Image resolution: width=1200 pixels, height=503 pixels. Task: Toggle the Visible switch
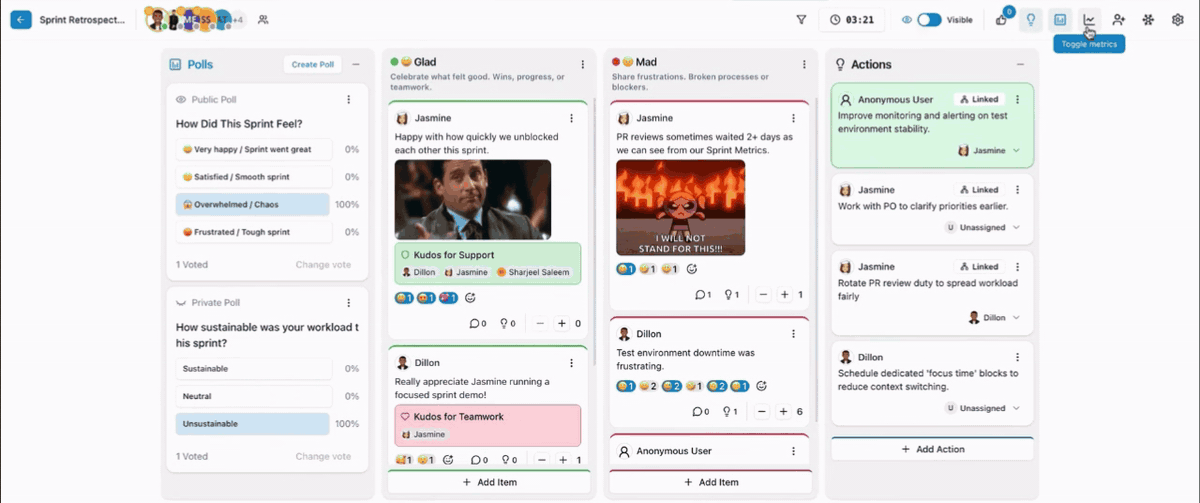coord(929,19)
